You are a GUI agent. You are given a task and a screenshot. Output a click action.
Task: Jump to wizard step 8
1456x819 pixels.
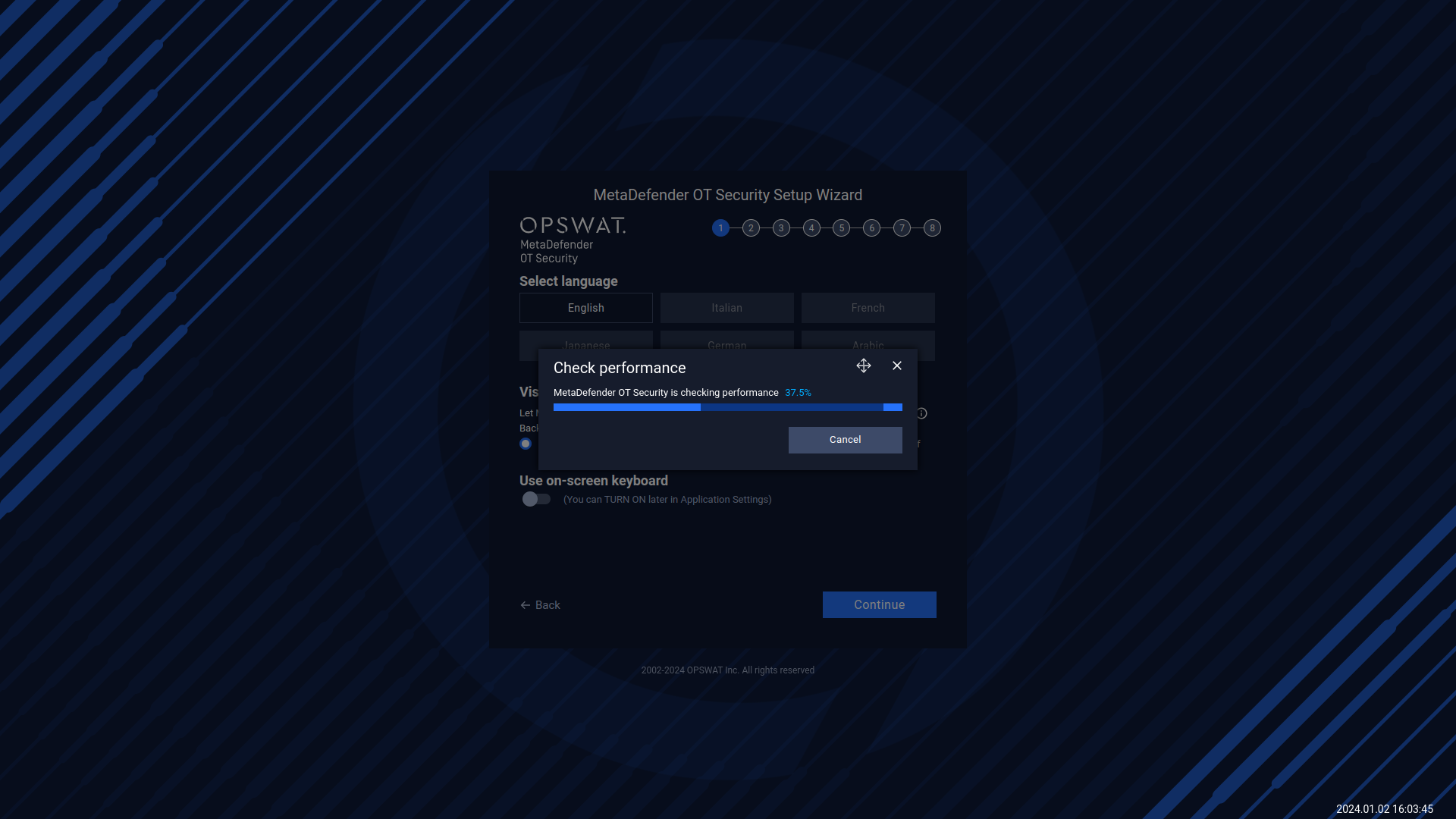pyautogui.click(x=932, y=228)
